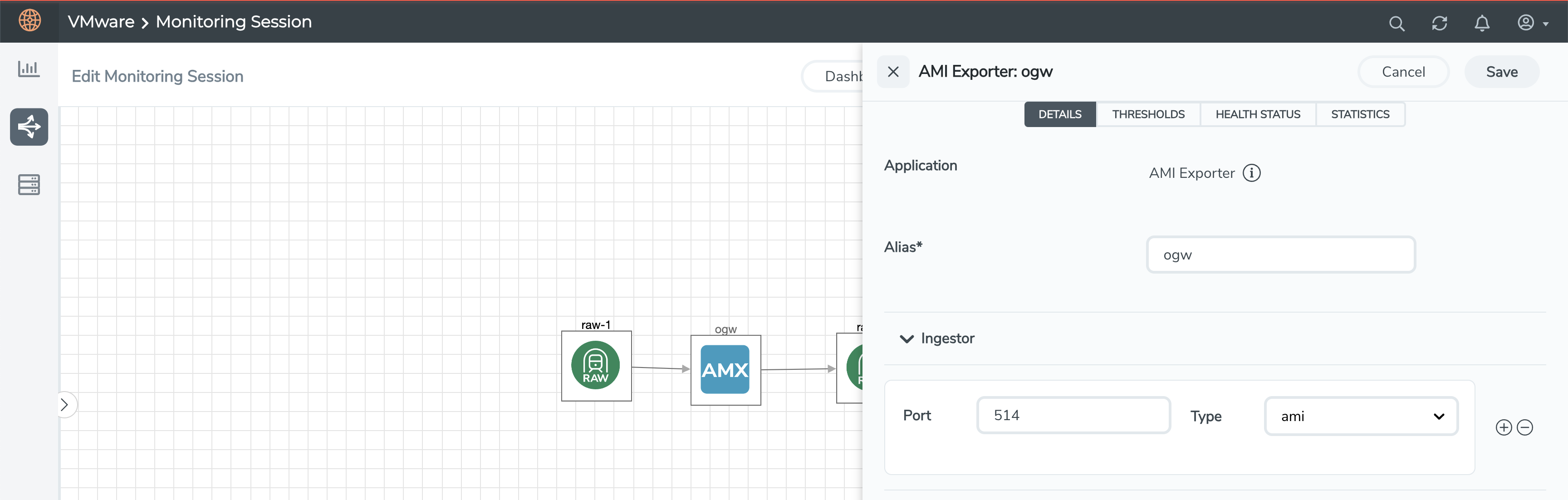
Task: Switch to the THRESHOLDS tab
Action: pos(1148,114)
